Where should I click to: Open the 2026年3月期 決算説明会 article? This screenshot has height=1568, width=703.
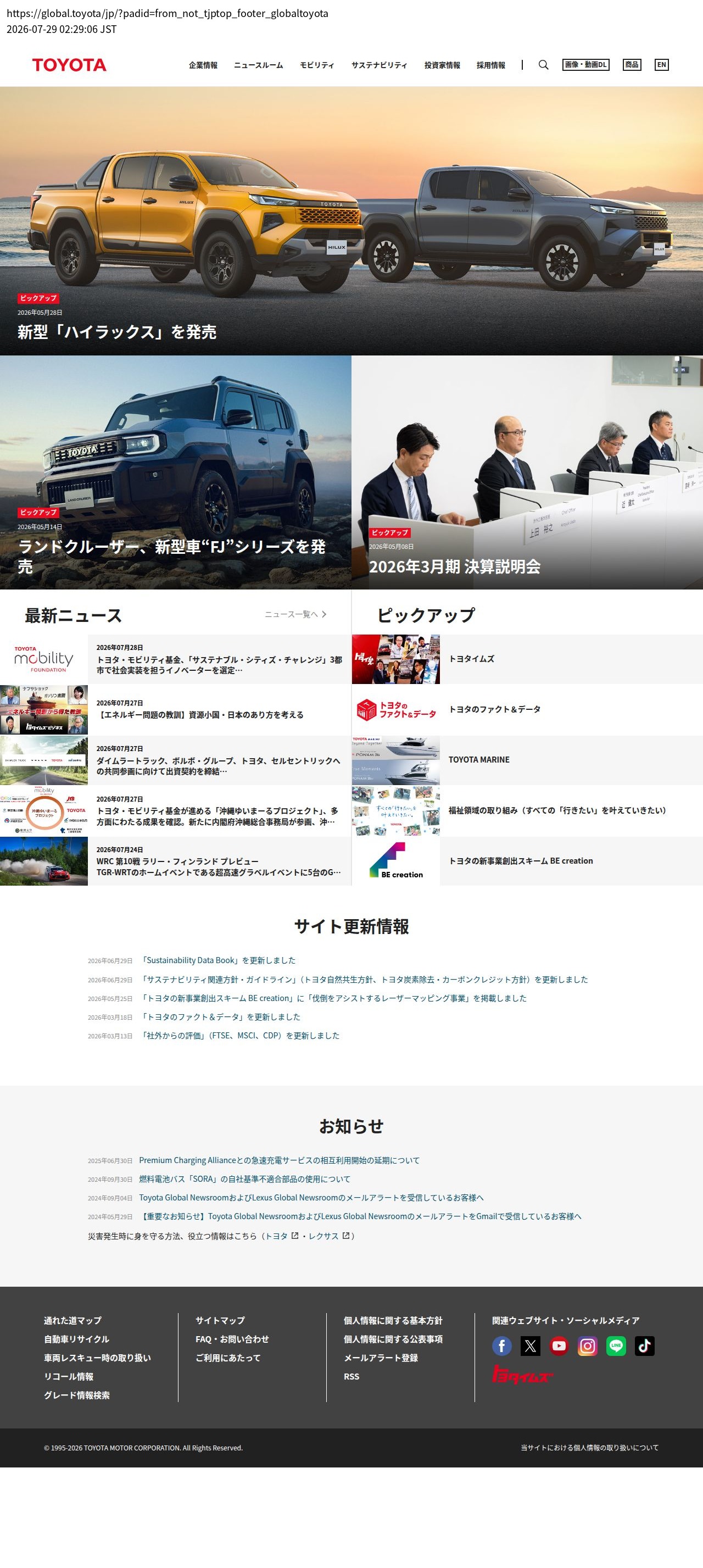(x=527, y=472)
